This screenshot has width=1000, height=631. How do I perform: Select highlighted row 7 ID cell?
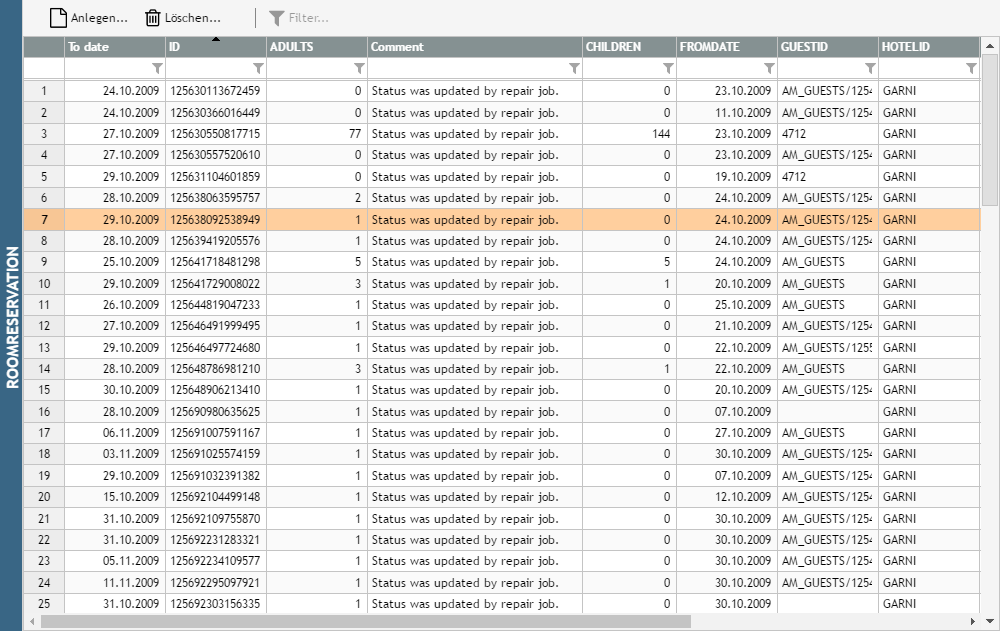[215, 219]
